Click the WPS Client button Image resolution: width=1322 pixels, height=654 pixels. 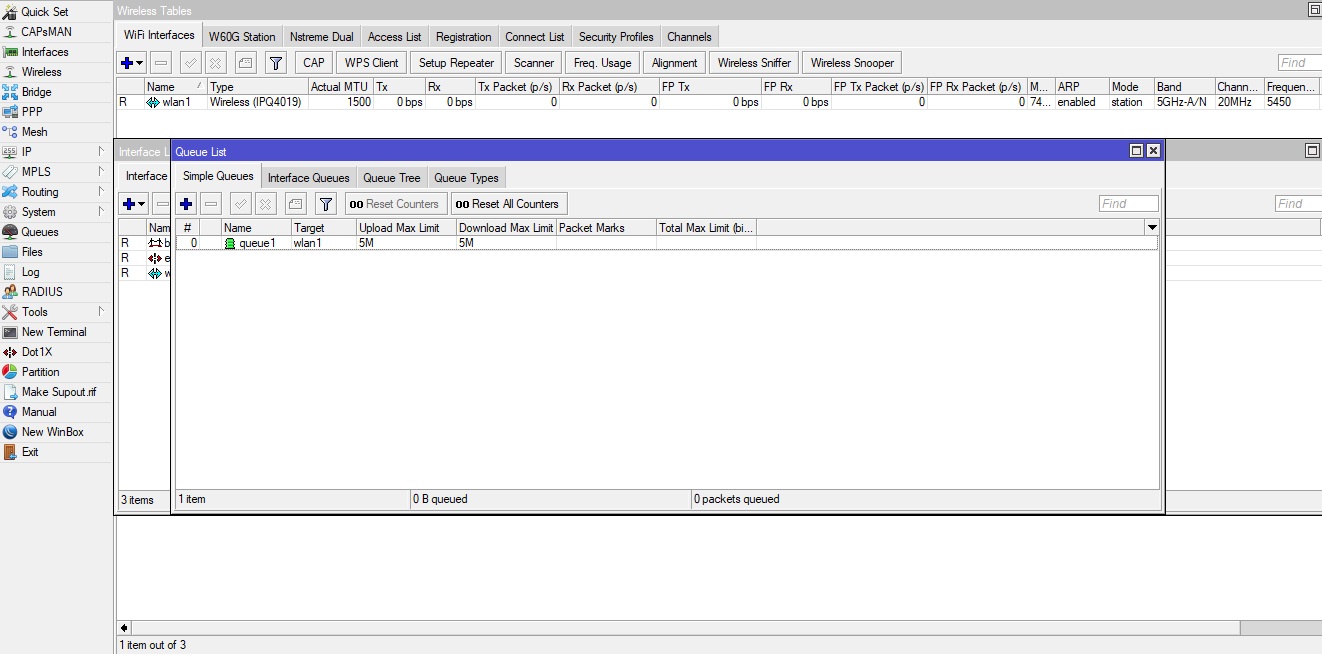pos(371,62)
